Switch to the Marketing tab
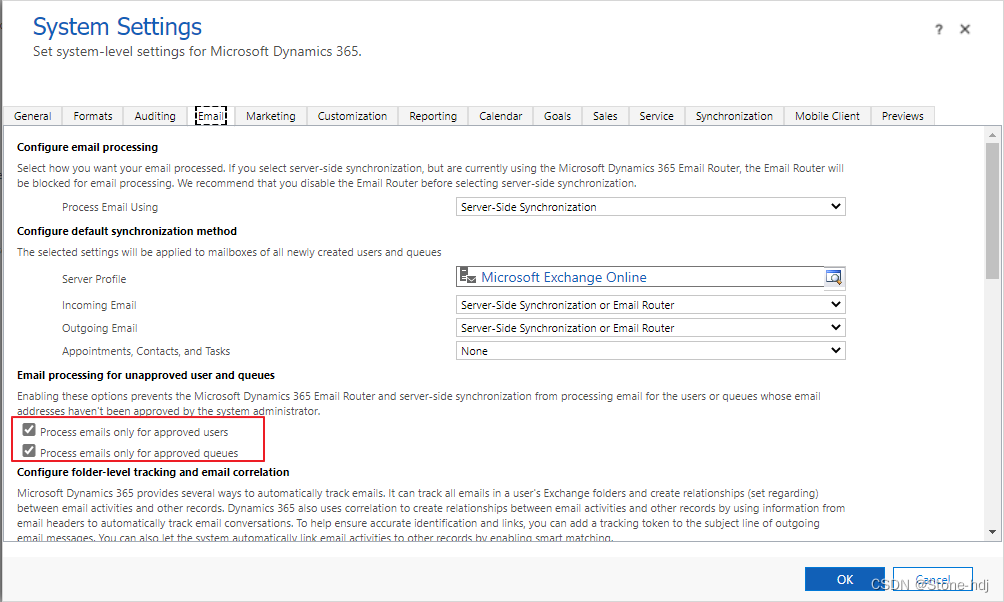The height and width of the screenshot is (602, 1004). pyautogui.click(x=271, y=116)
